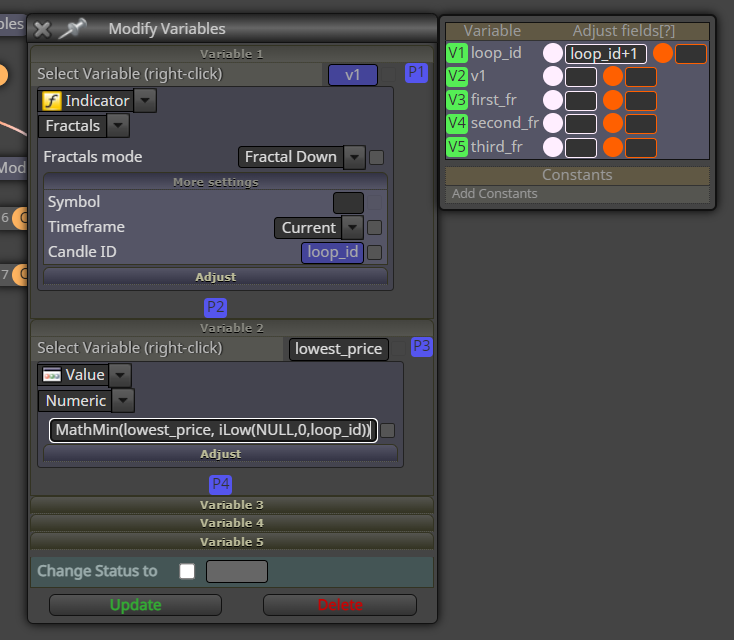Click the Candle ID loop_id field
This screenshot has height=640, width=734.
tap(332, 252)
